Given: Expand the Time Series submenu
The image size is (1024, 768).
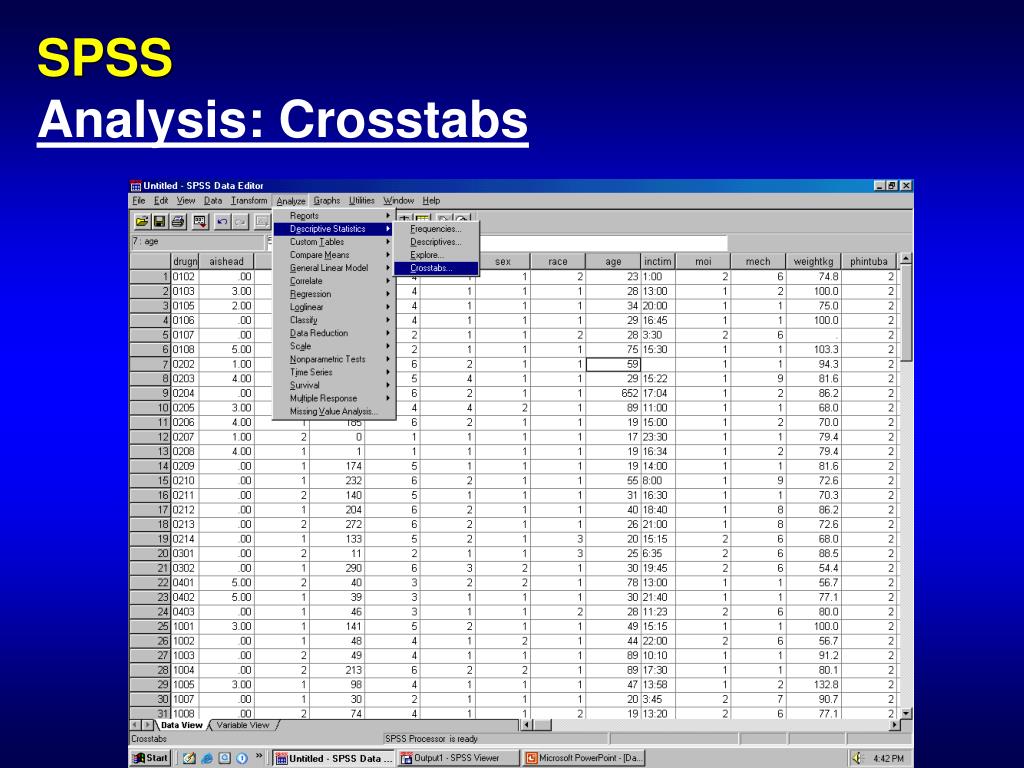Looking at the screenshot, I should [x=334, y=372].
